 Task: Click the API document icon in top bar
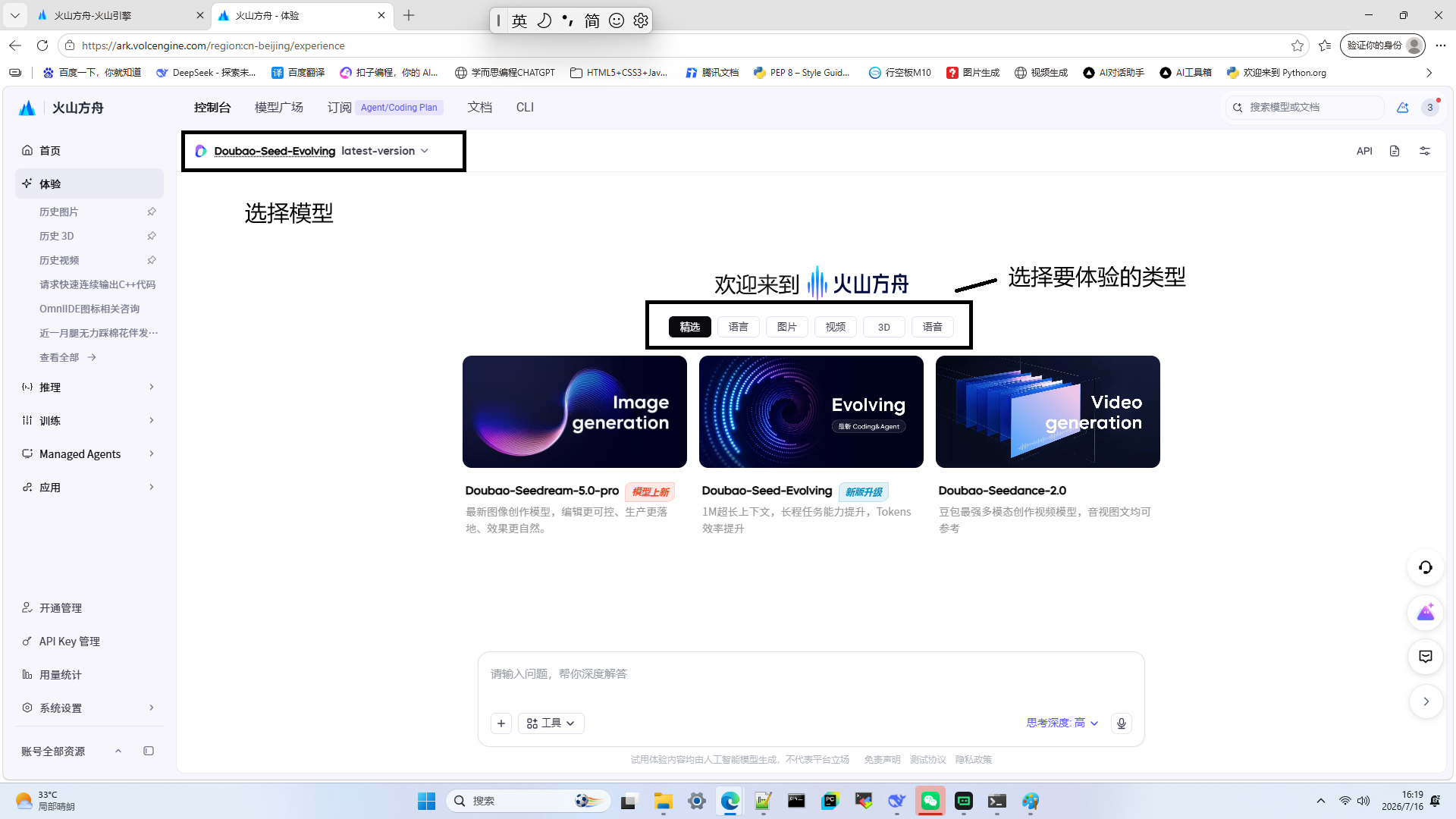(1395, 151)
